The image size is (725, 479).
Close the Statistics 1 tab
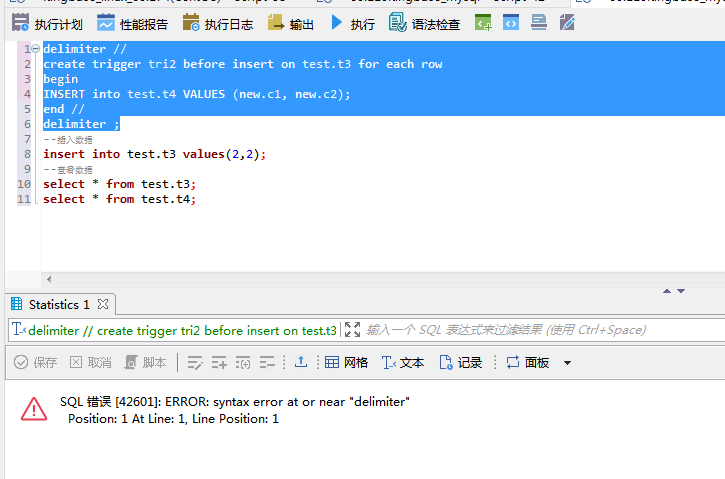tap(103, 304)
